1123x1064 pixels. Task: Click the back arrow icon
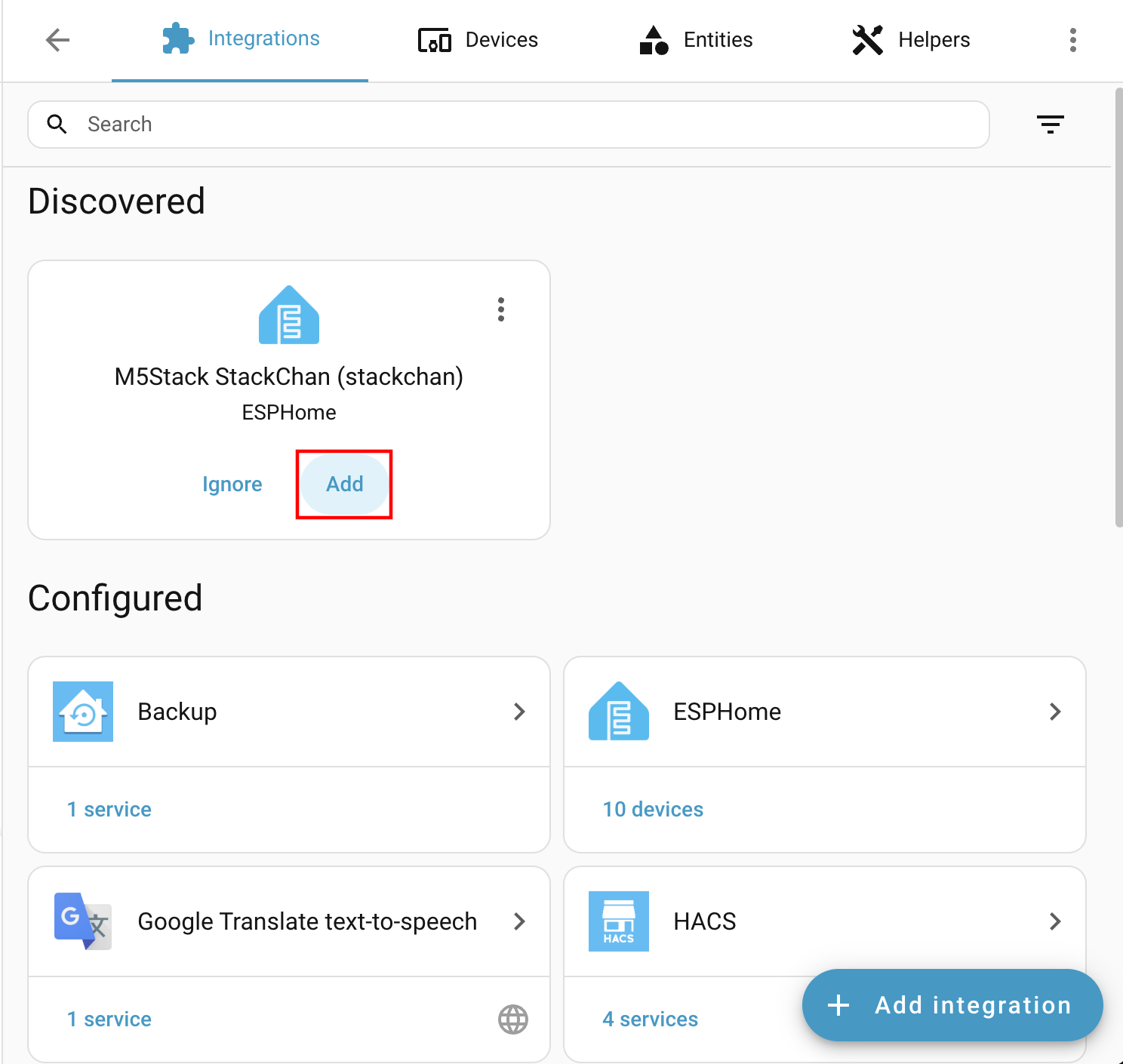[x=57, y=40]
